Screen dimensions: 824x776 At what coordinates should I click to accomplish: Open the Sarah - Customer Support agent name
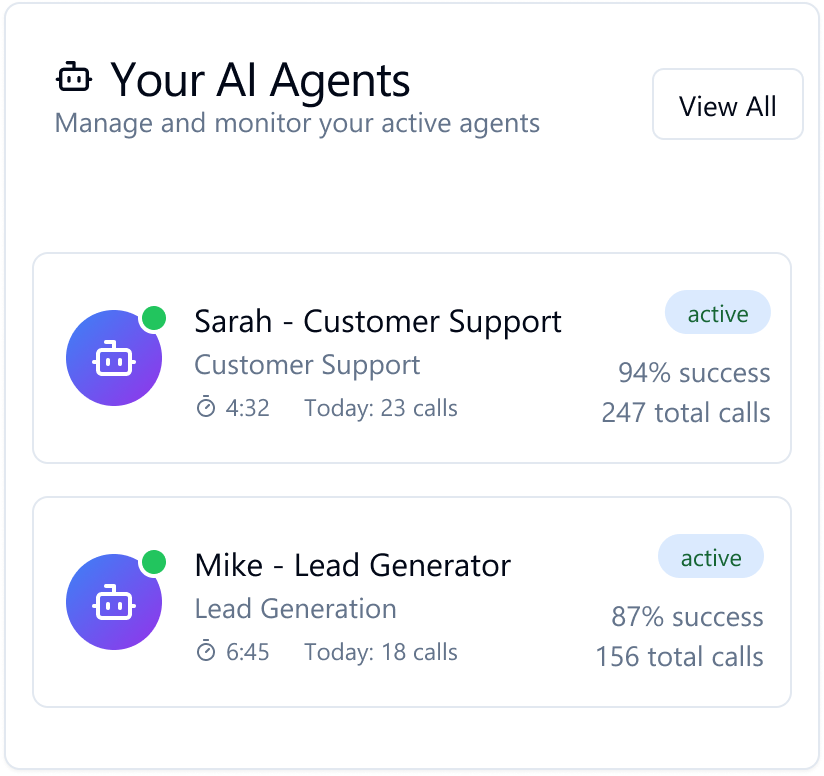click(x=378, y=322)
